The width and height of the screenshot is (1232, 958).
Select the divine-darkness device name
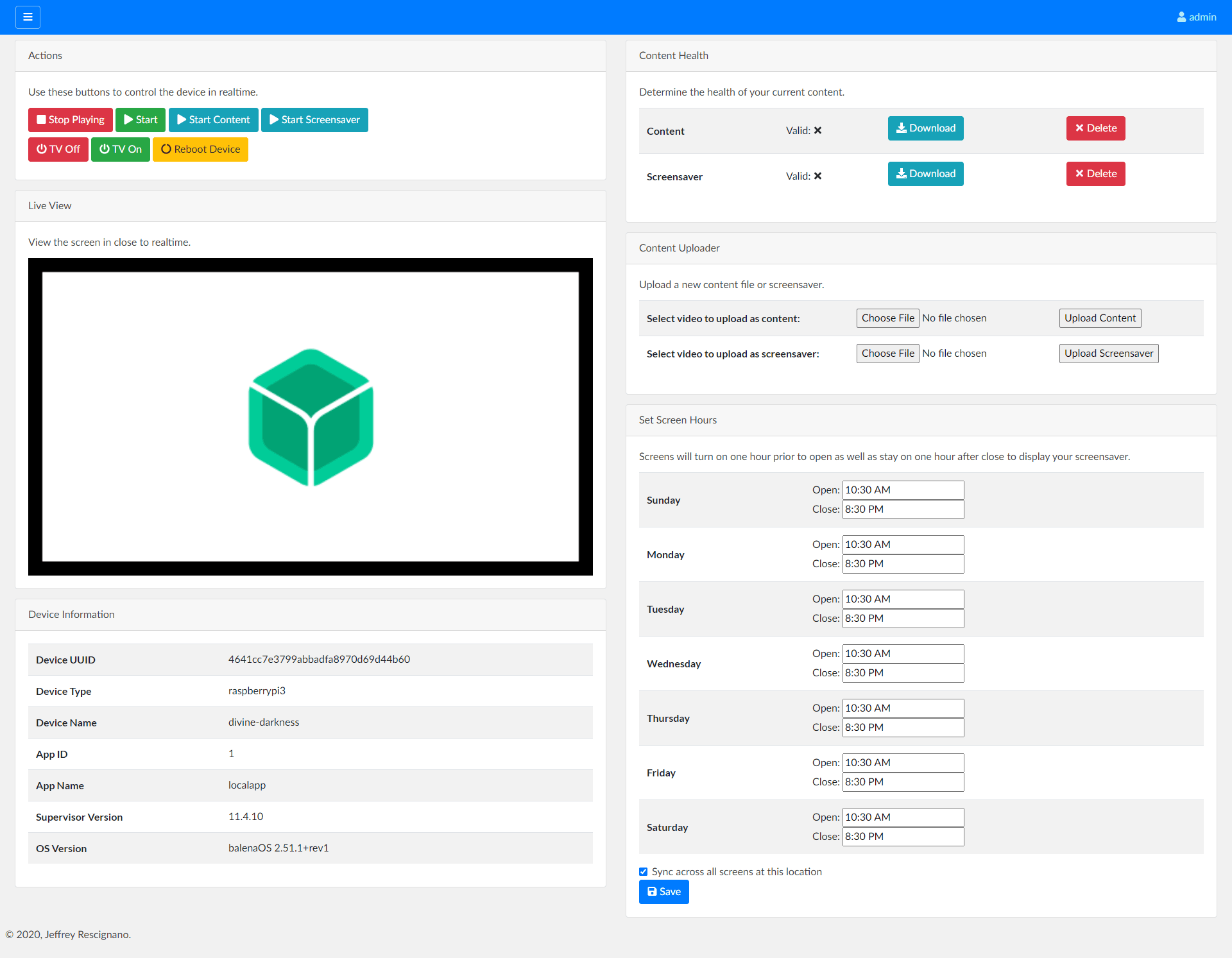(264, 723)
